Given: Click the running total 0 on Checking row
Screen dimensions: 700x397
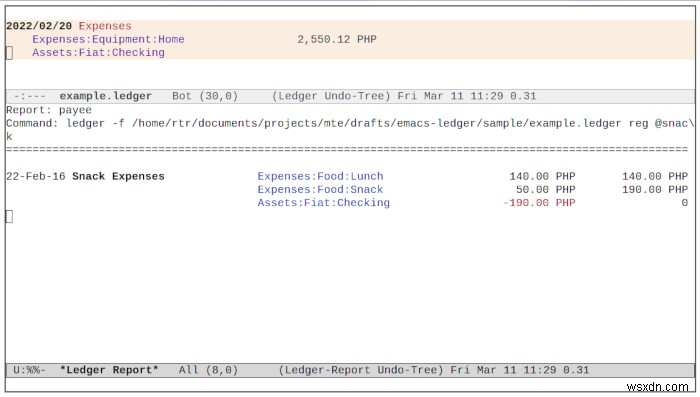Looking at the screenshot, I should (684, 203).
